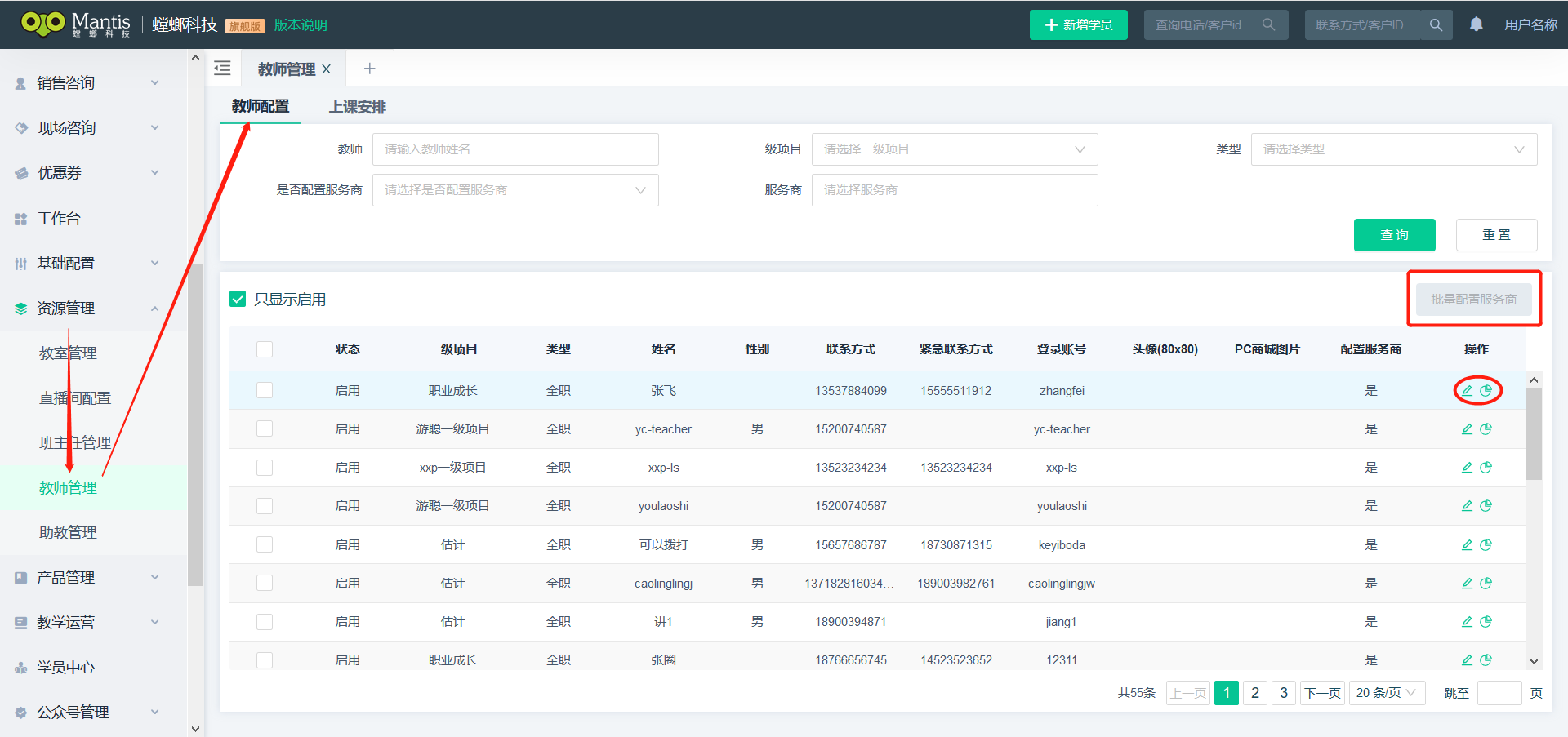Edit teacher 可以拨打 with pencil icon
The height and width of the screenshot is (737, 1568).
point(1467,545)
